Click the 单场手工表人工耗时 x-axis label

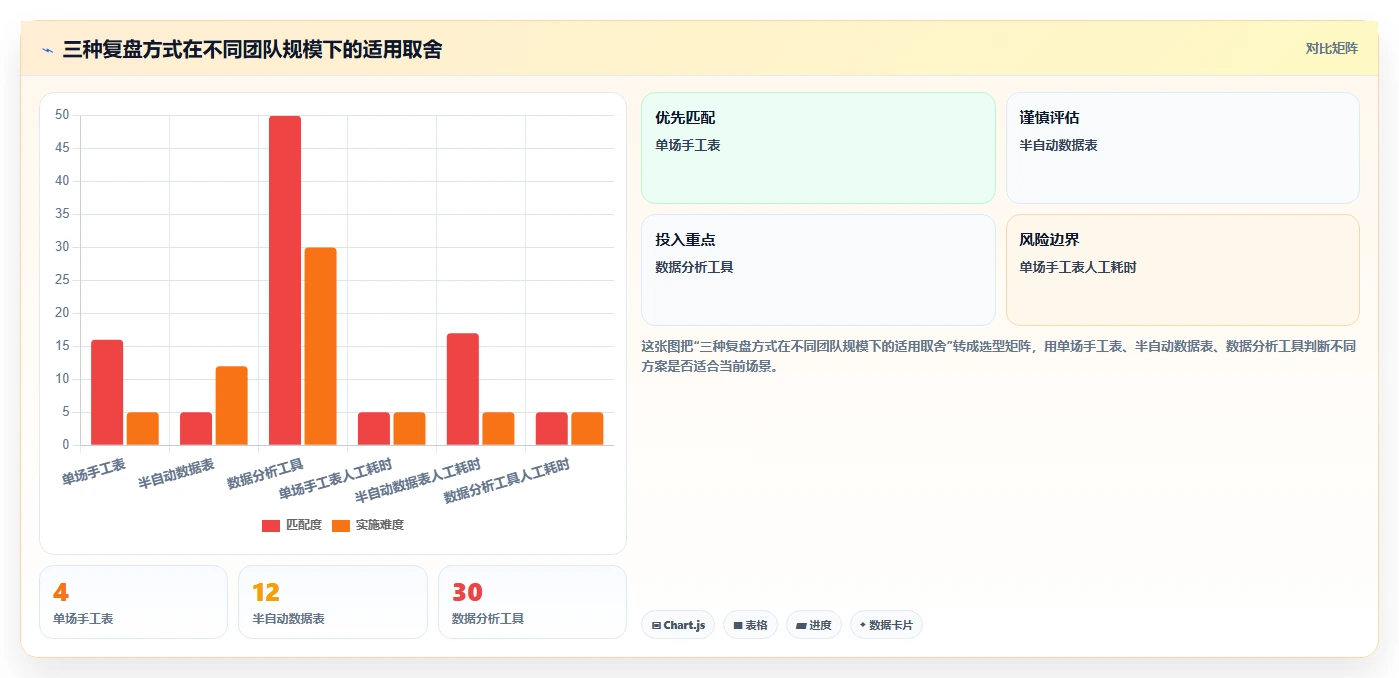335,479
